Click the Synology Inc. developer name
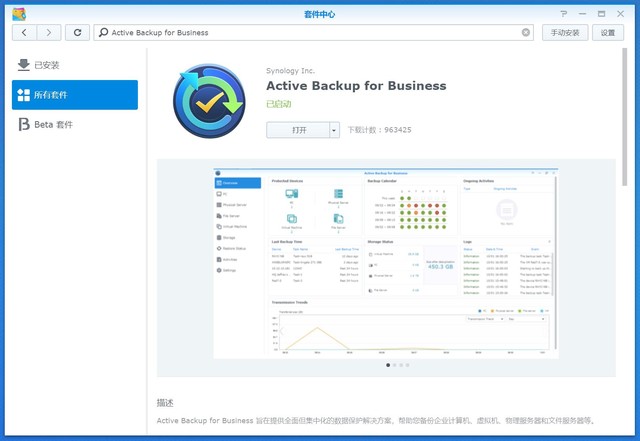This screenshot has width=640, height=441. [290, 71]
